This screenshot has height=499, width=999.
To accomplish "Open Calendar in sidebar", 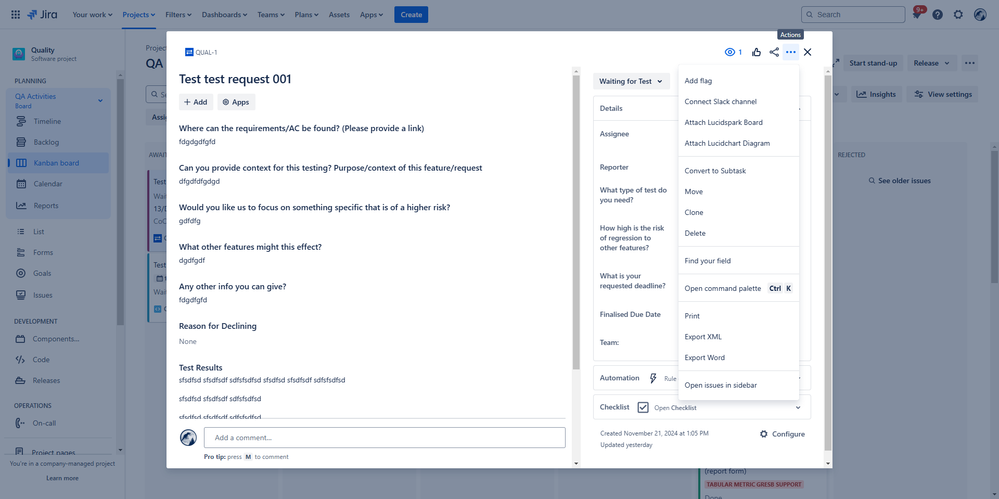I will tap(59, 184).
